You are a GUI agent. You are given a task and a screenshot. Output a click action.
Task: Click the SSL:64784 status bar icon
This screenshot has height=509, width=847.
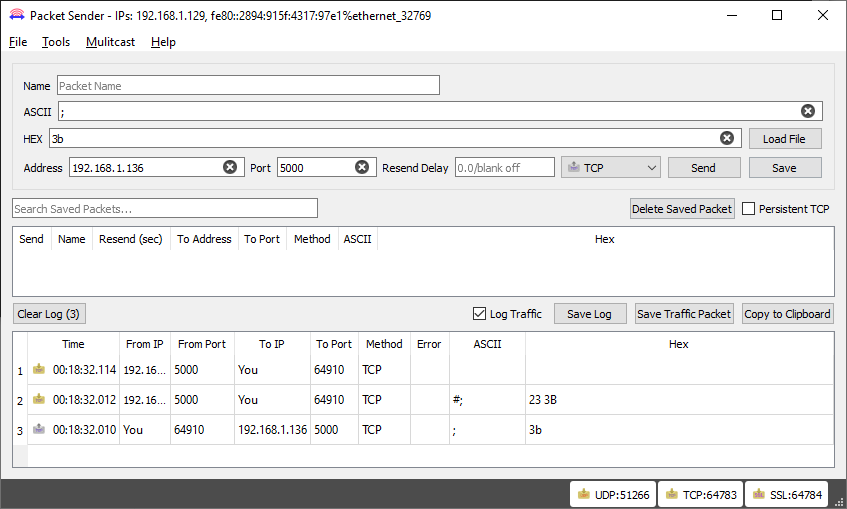(759, 494)
